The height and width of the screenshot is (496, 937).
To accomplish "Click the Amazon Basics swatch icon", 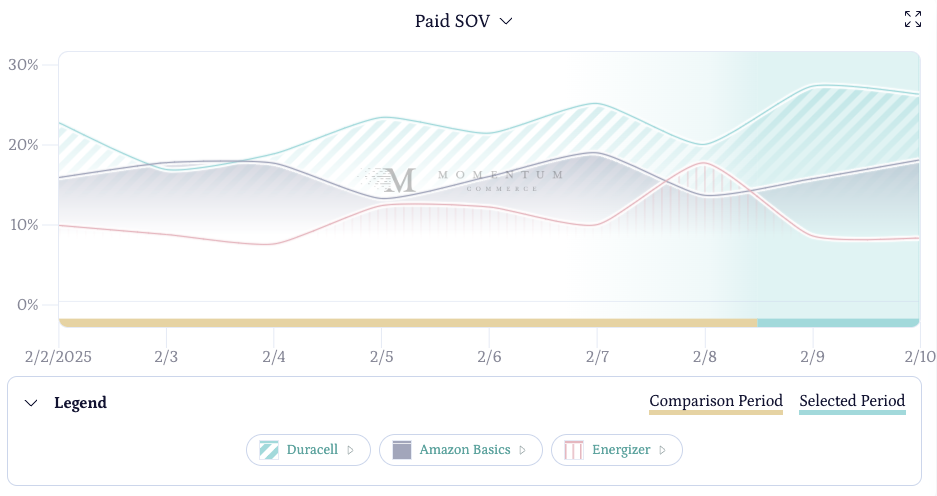I will tap(402, 450).
